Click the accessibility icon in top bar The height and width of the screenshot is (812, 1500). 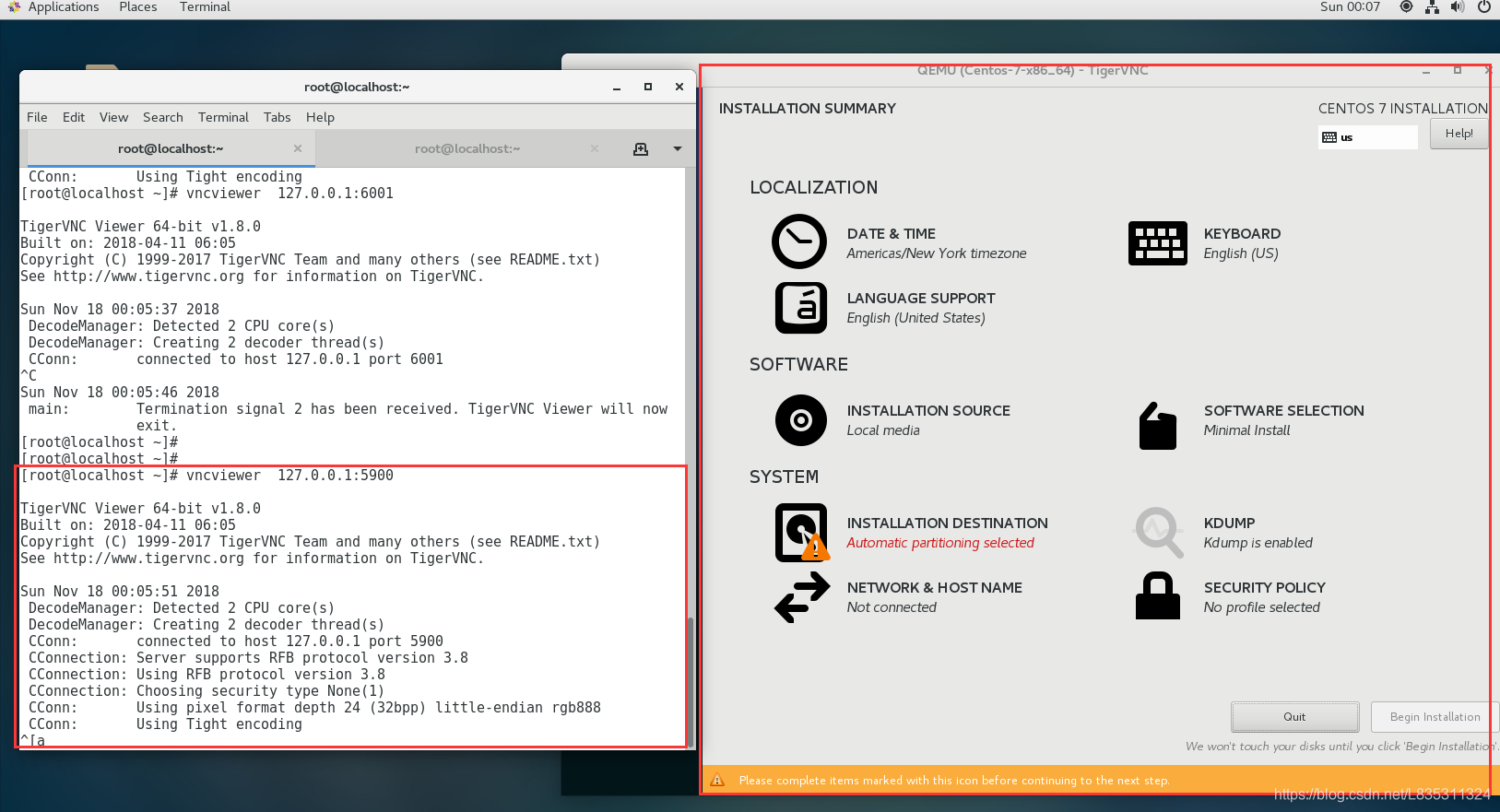1406,7
